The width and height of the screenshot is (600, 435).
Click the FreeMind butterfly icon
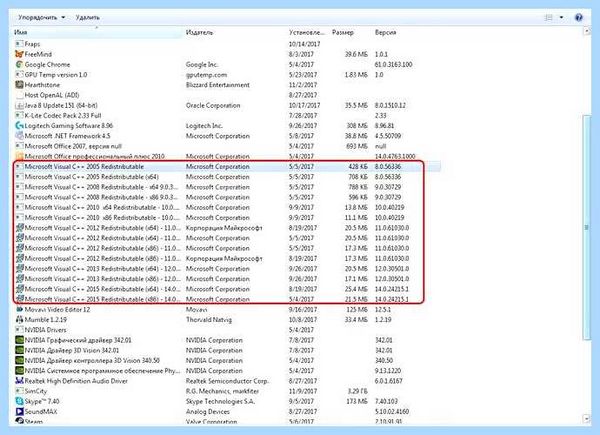[19, 54]
